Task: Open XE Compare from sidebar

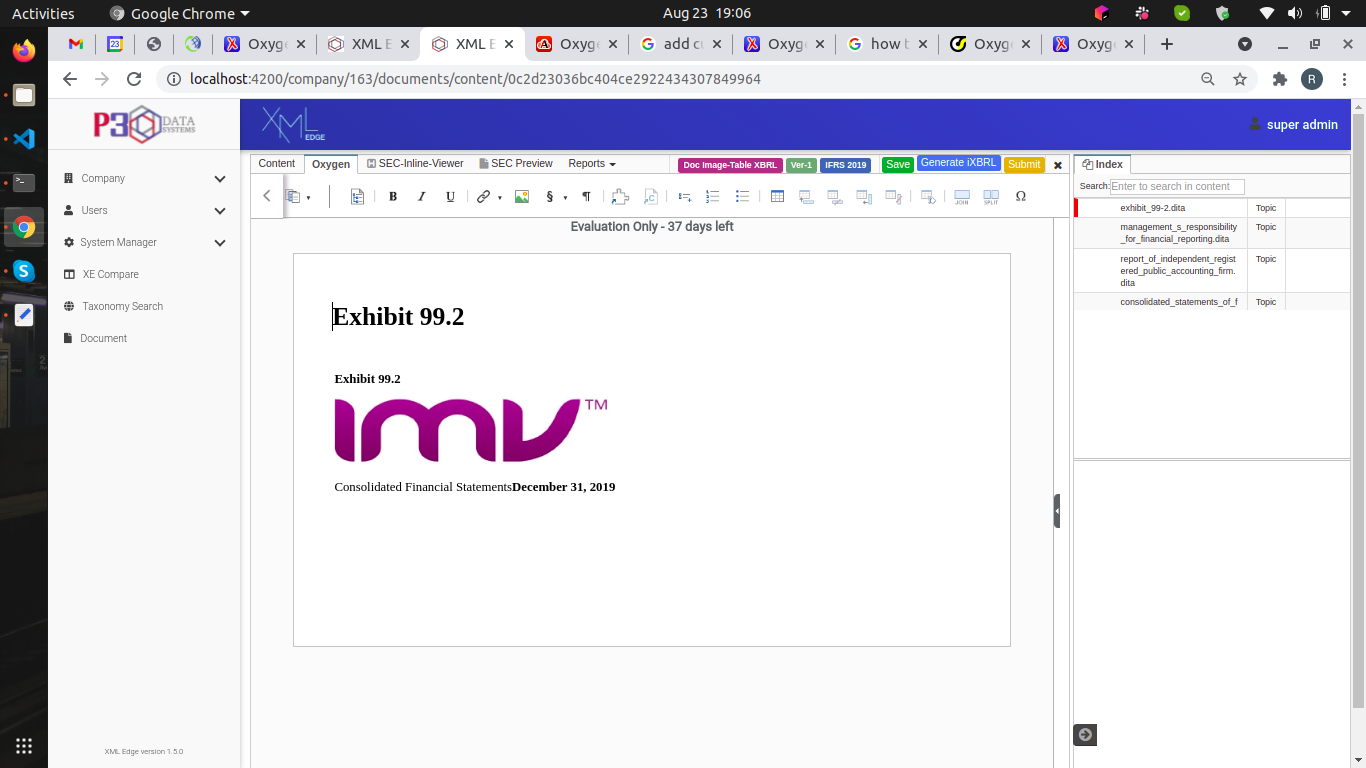Action: [101, 274]
